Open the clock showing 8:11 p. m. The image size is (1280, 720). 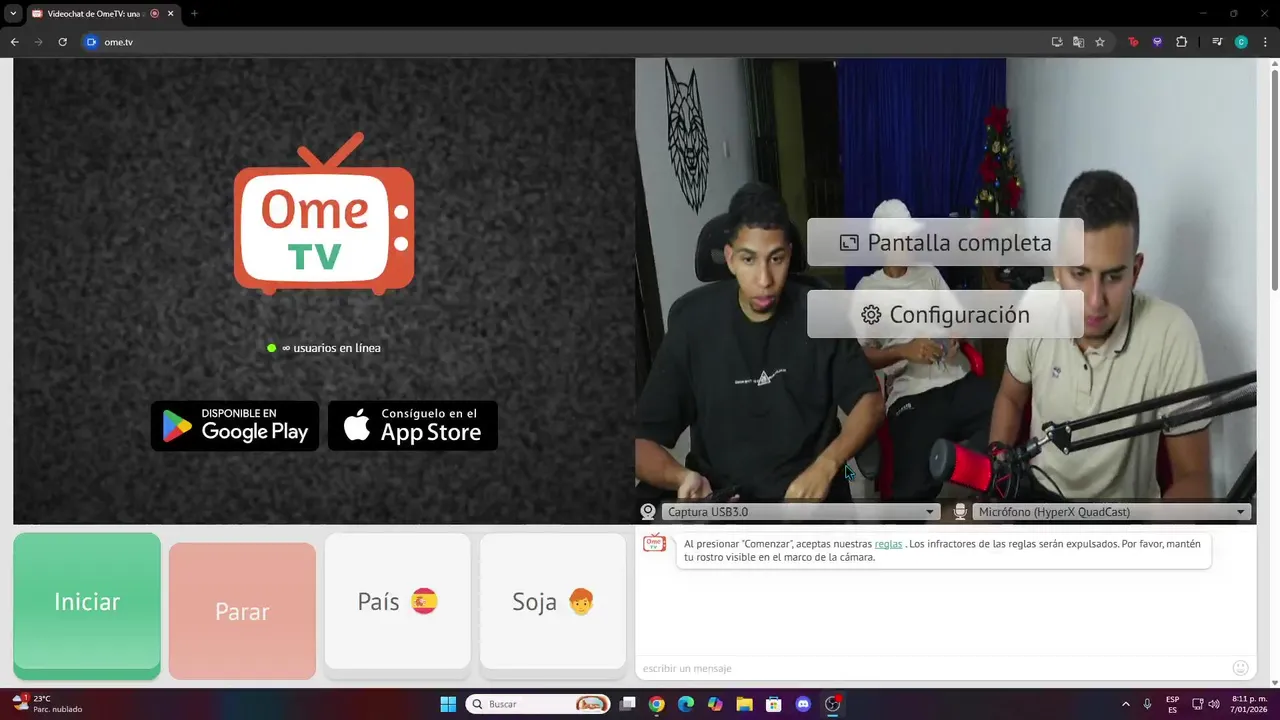click(1249, 704)
